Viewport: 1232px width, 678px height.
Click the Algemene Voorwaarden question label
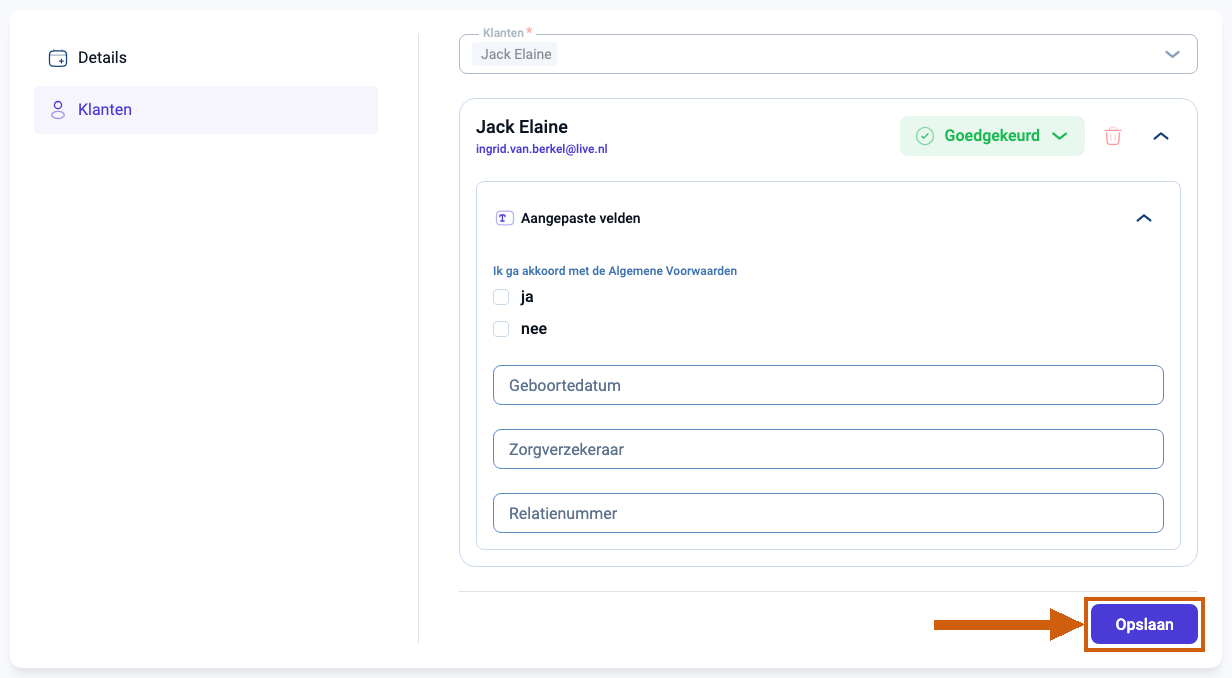[615, 271]
